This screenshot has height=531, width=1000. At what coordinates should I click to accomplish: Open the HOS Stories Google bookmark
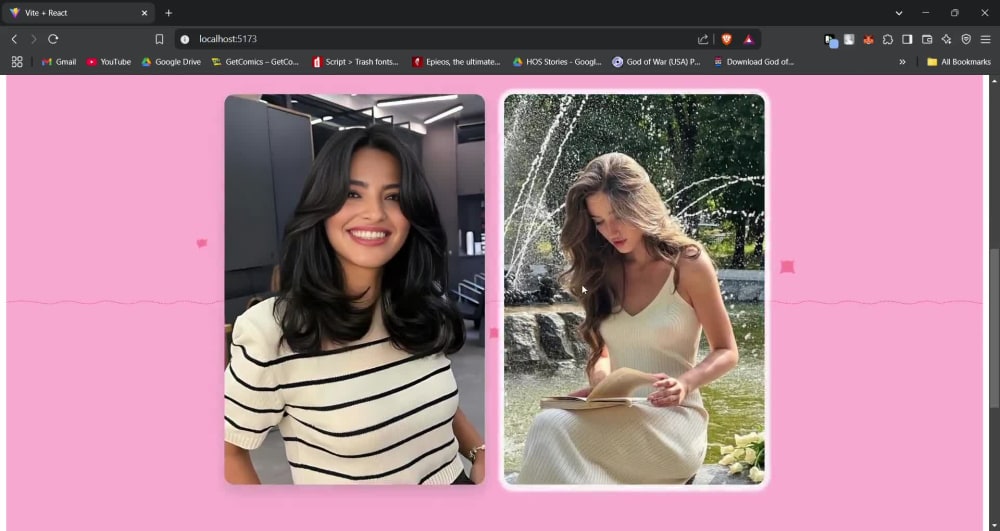(x=557, y=62)
